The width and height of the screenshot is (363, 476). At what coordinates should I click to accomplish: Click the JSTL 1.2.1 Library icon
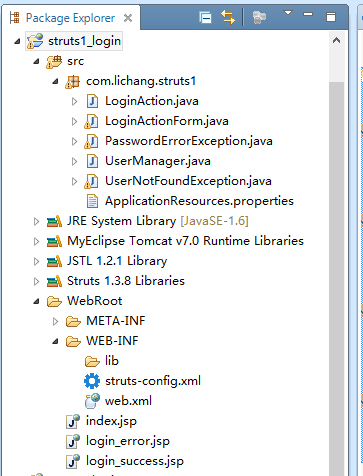tap(54, 262)
